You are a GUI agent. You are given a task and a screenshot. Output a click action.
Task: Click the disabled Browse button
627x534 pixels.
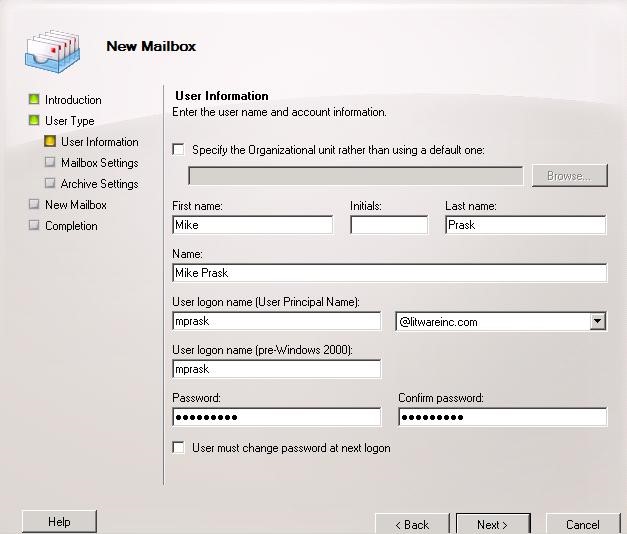click(569, 176)
